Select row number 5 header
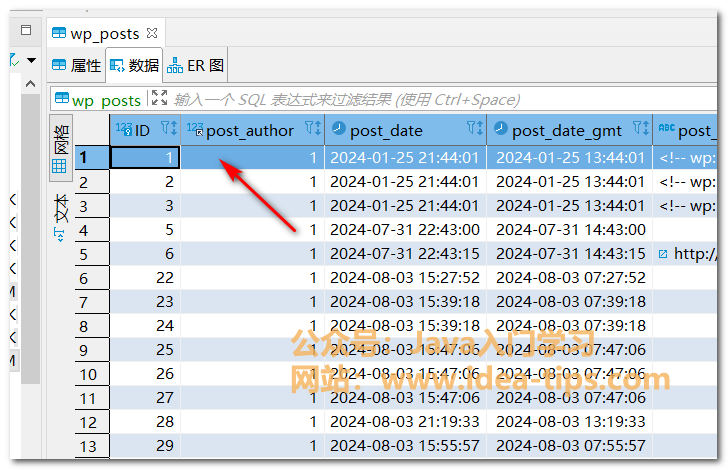 (92, 254)
